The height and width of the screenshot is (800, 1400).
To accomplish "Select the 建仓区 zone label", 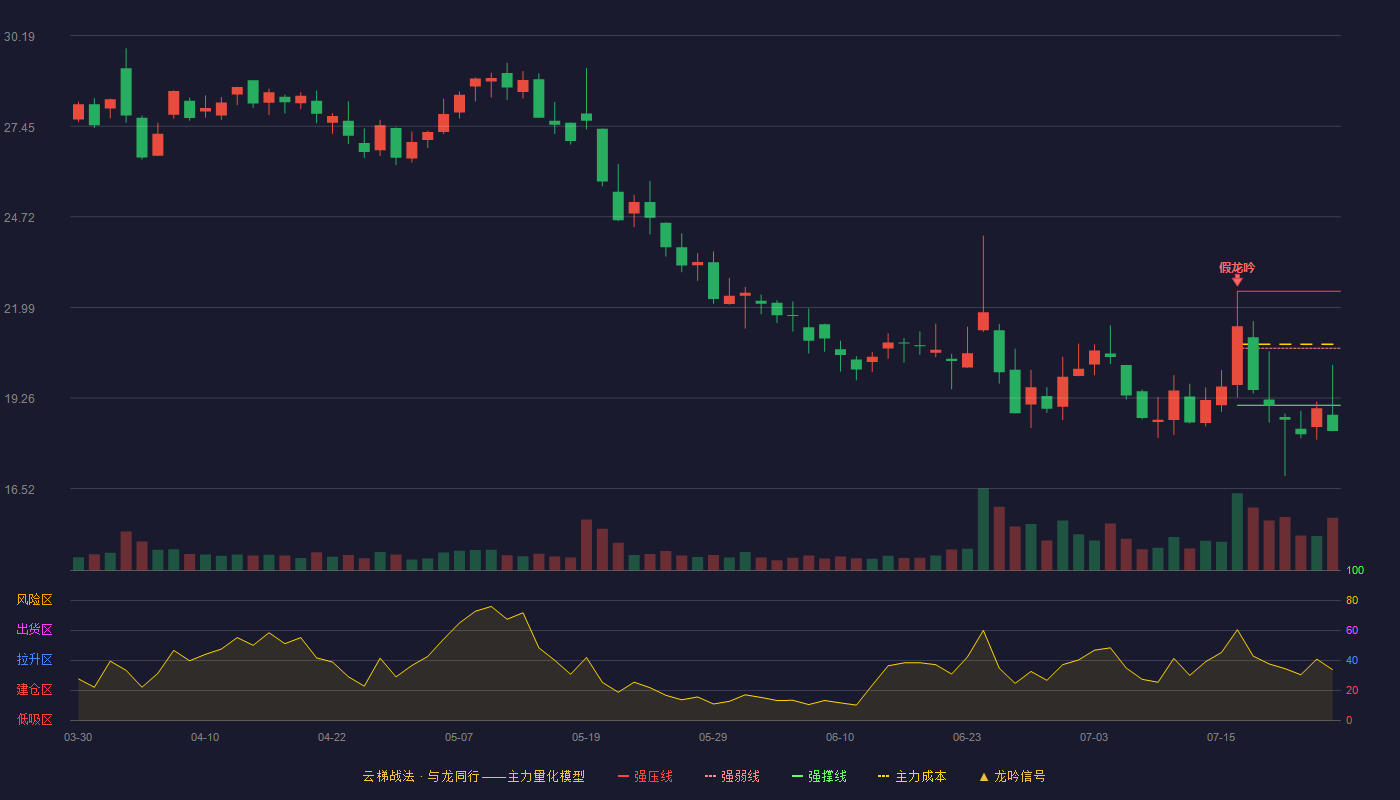I will pos(34,690).
